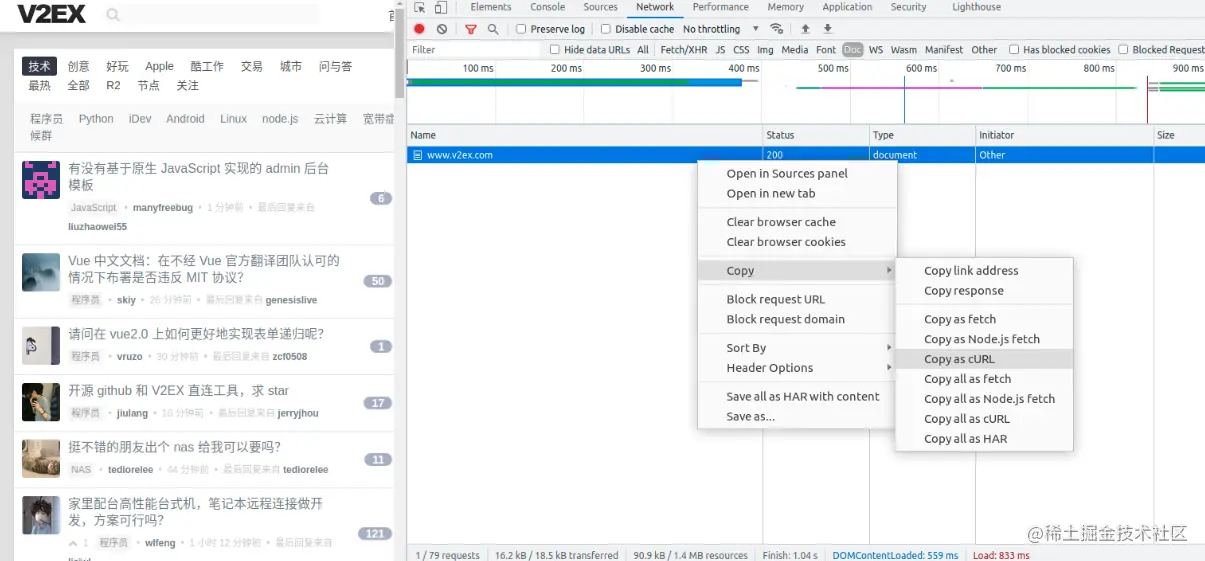Select Open in new tab
The image size is (1205, 561).
797,193
